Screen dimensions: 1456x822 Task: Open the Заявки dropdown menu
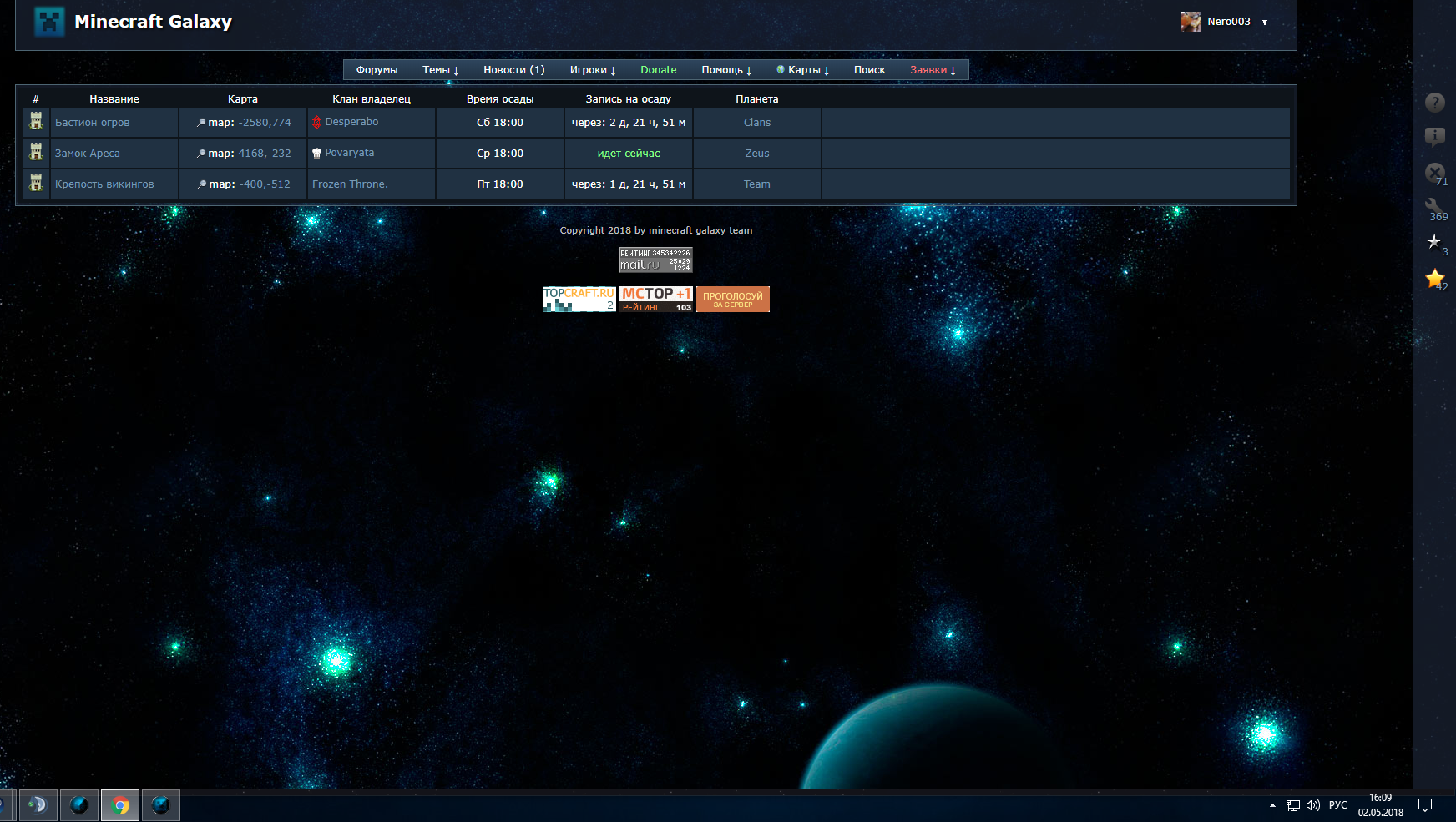click(932, 70)
